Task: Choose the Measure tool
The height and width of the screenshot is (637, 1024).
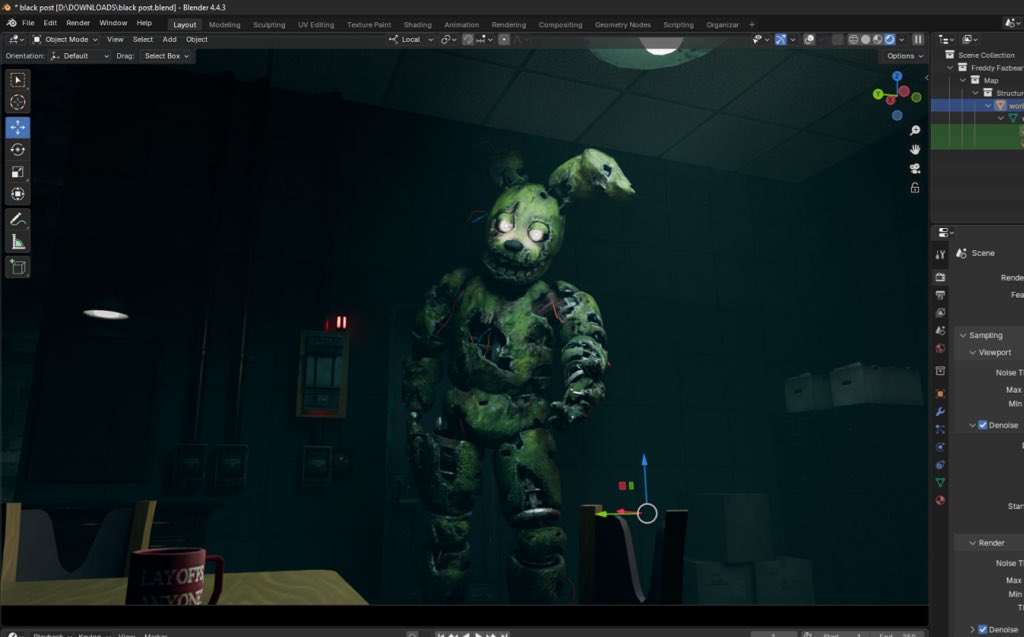Action: click(x=18, y=242)
